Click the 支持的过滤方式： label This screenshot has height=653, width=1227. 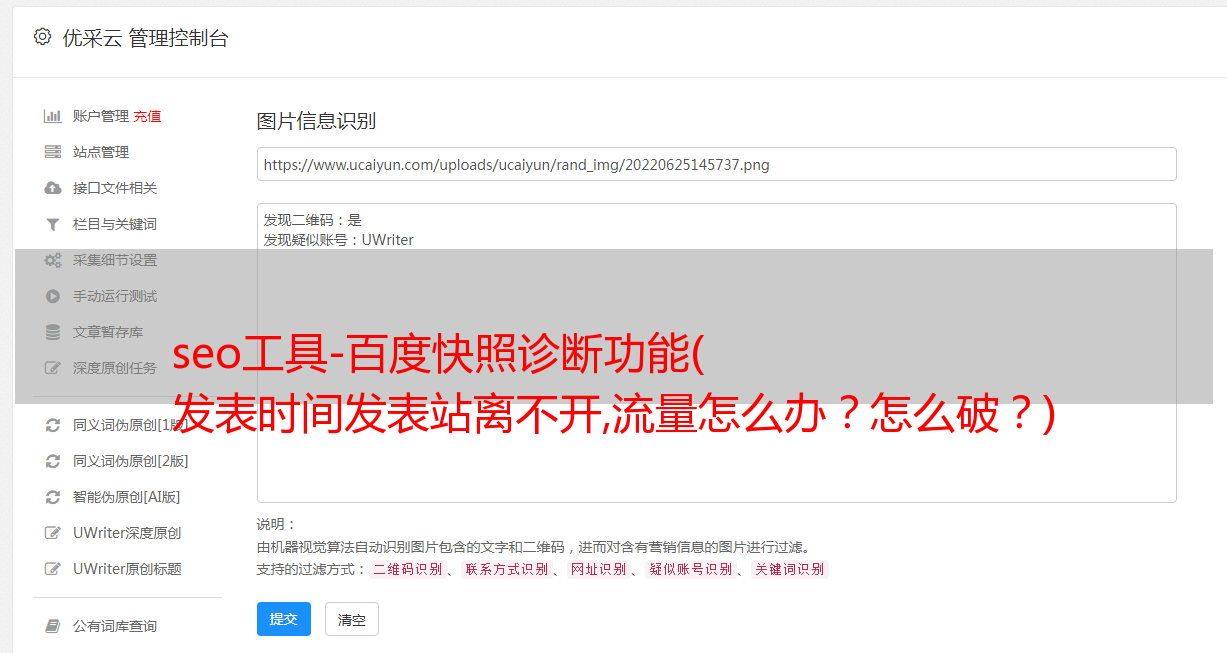click(x=311, y=569)
